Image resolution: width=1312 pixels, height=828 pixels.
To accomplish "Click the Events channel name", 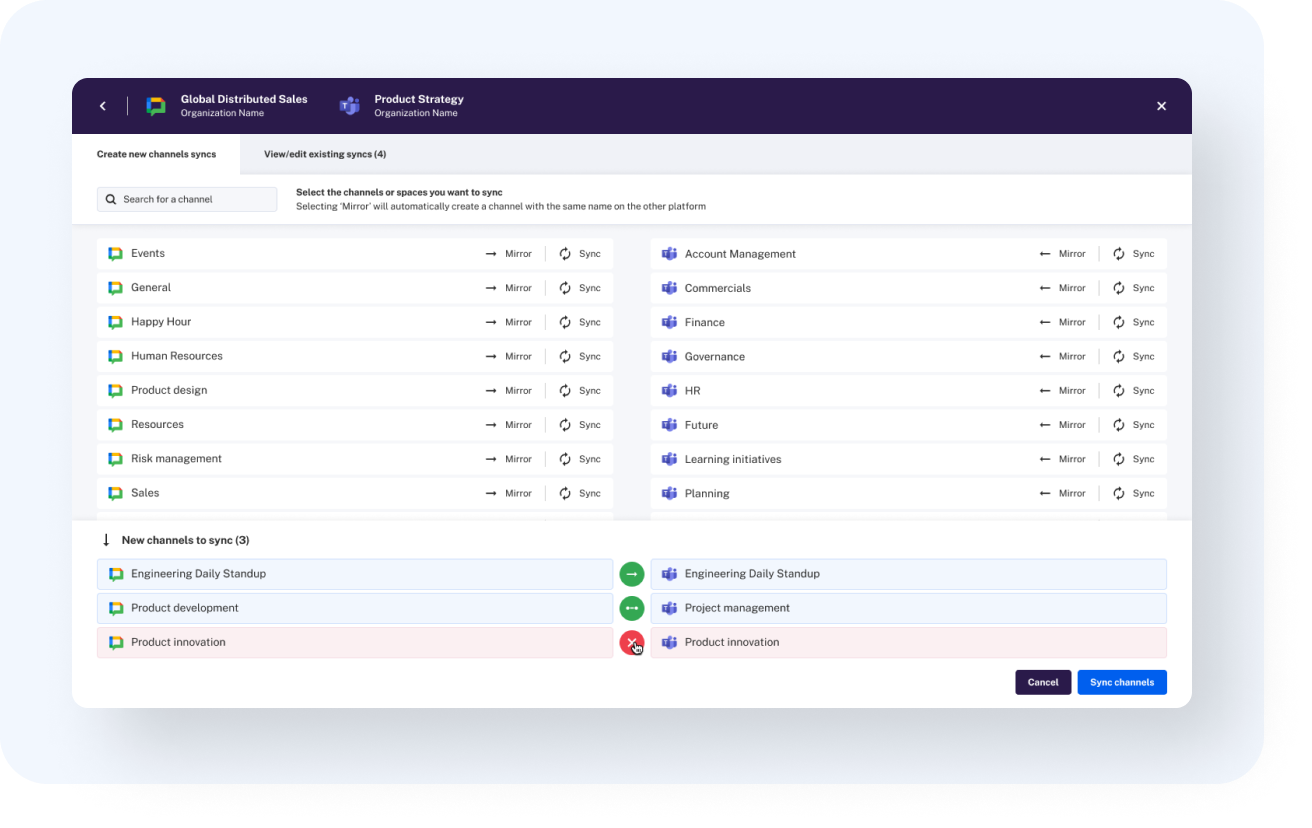I will pos(148,254).
